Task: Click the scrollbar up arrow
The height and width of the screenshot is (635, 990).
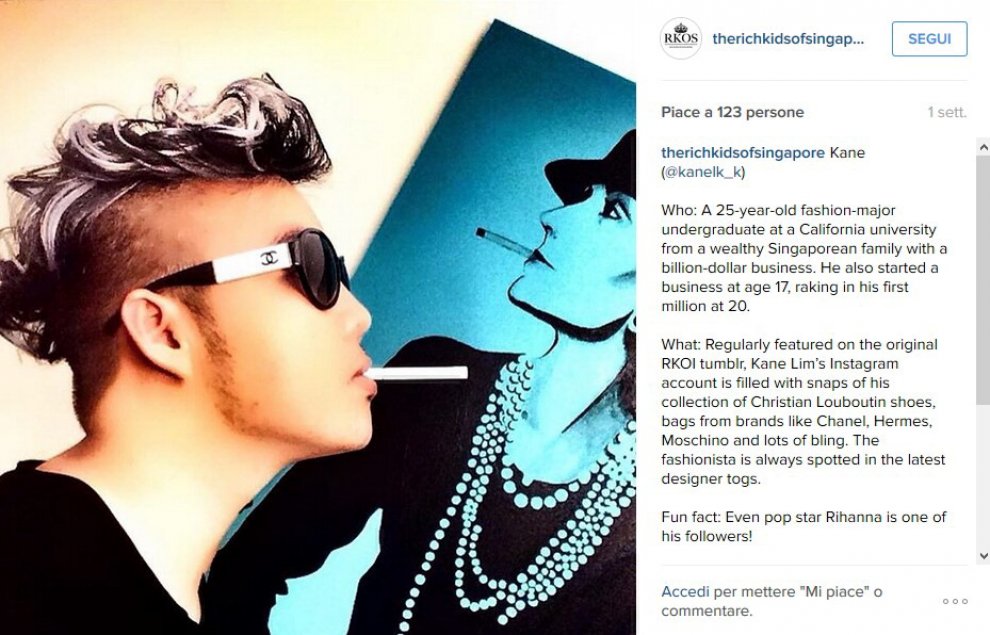Action: click(983, 146)
